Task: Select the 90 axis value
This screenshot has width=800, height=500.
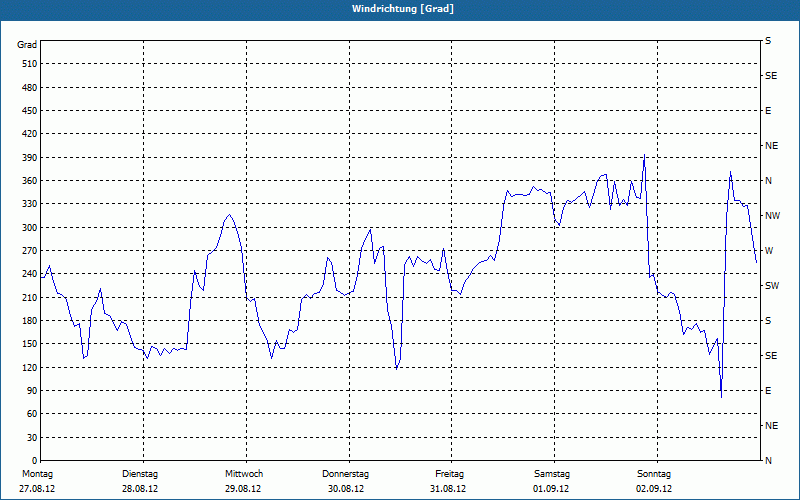Action: click(x=32, y=391)
